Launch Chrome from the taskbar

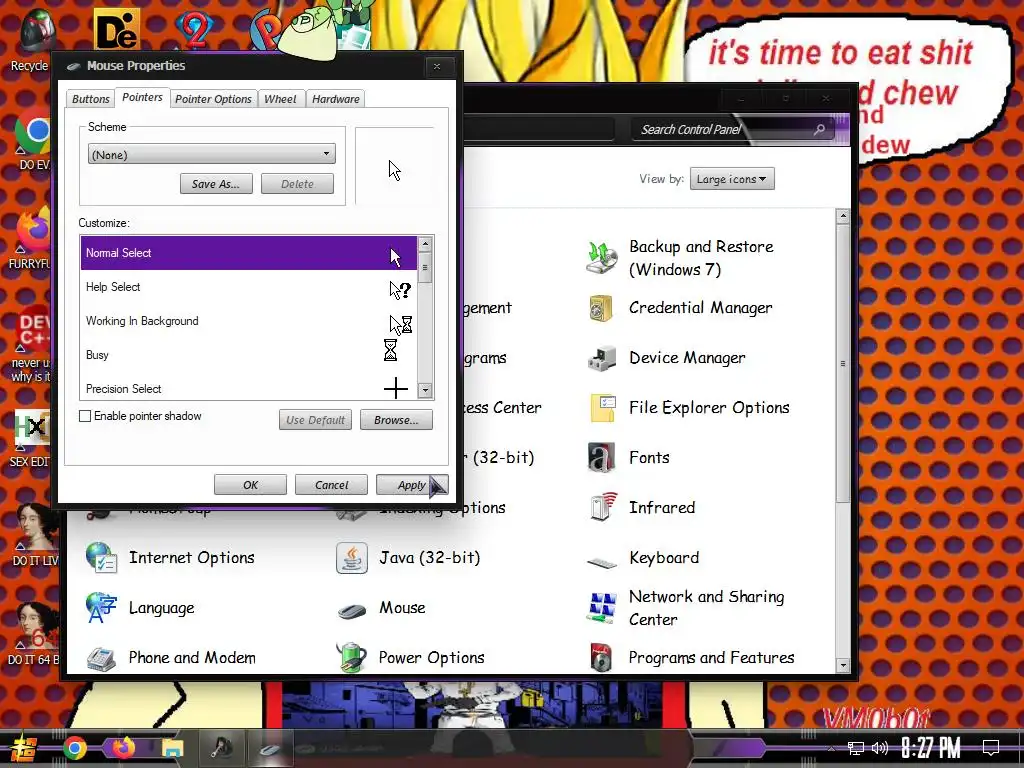tap(74, 748)
